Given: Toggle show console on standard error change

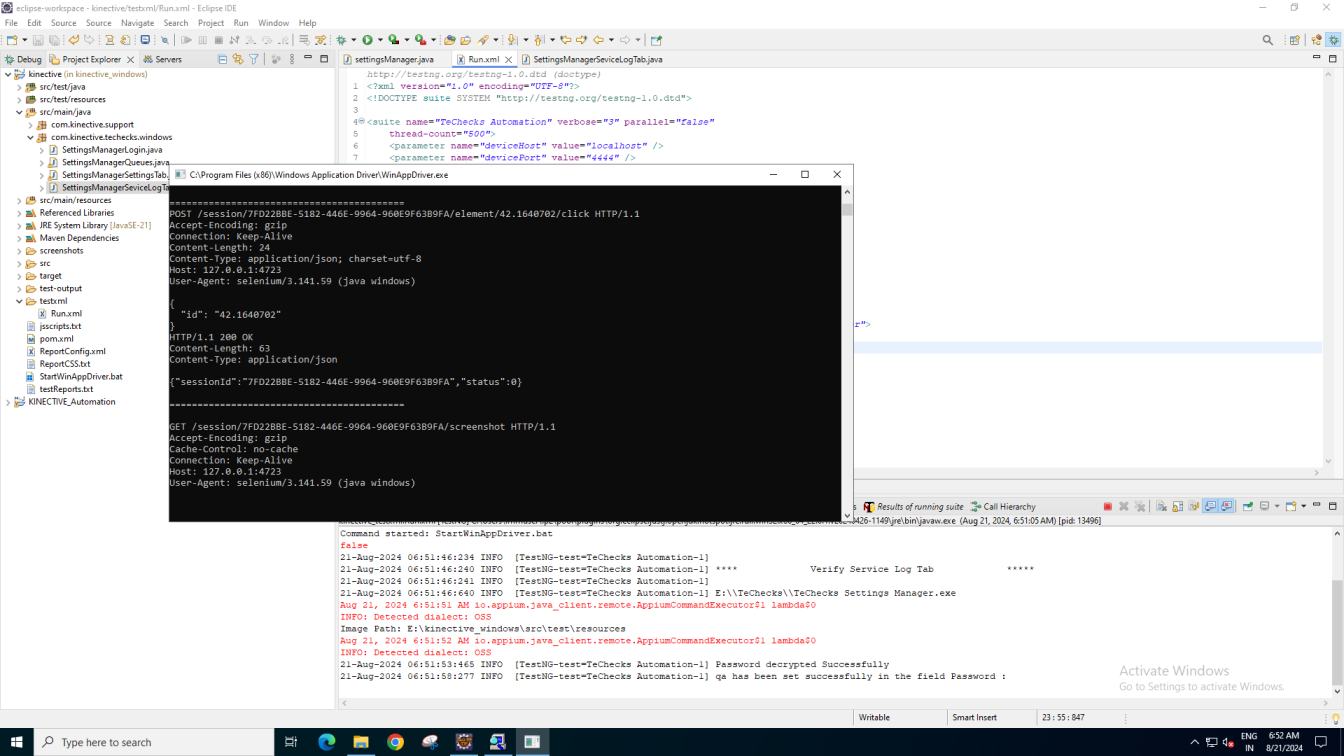Looking at the screenshot, I should (x=1226, y=507).
